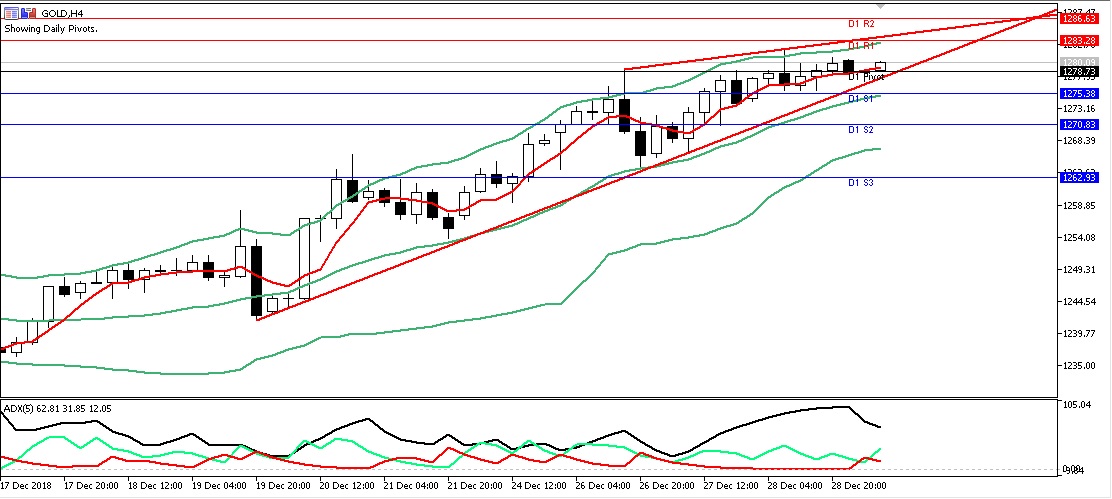Select the D1 Pivot level label
Image resolution: width=1112 pixels, height=499 pixels.
866,76
